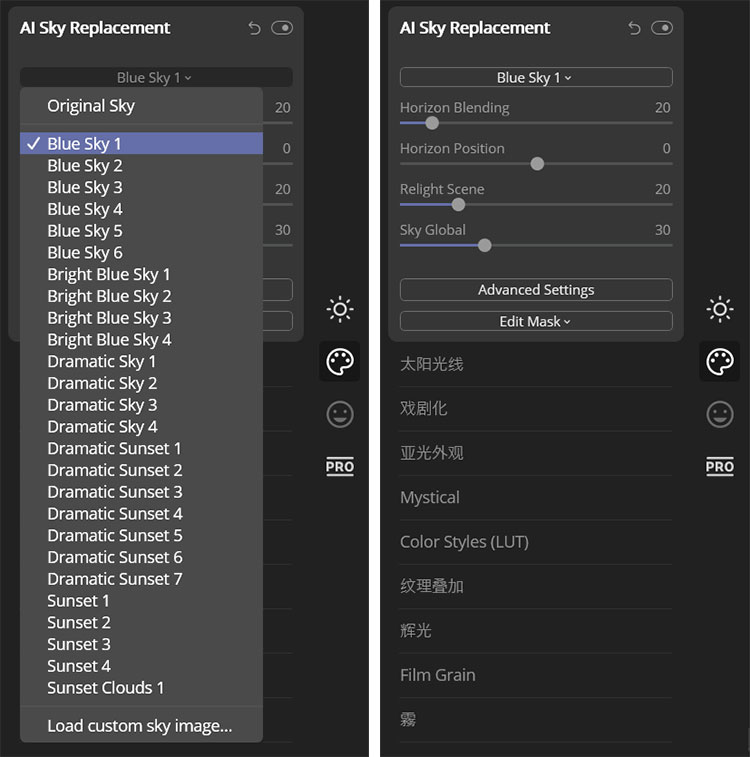Viewport: 750px width, 757px height.
Task: Open the PRO tools icon in the right sidebar
Action: [x=720, y=466]
